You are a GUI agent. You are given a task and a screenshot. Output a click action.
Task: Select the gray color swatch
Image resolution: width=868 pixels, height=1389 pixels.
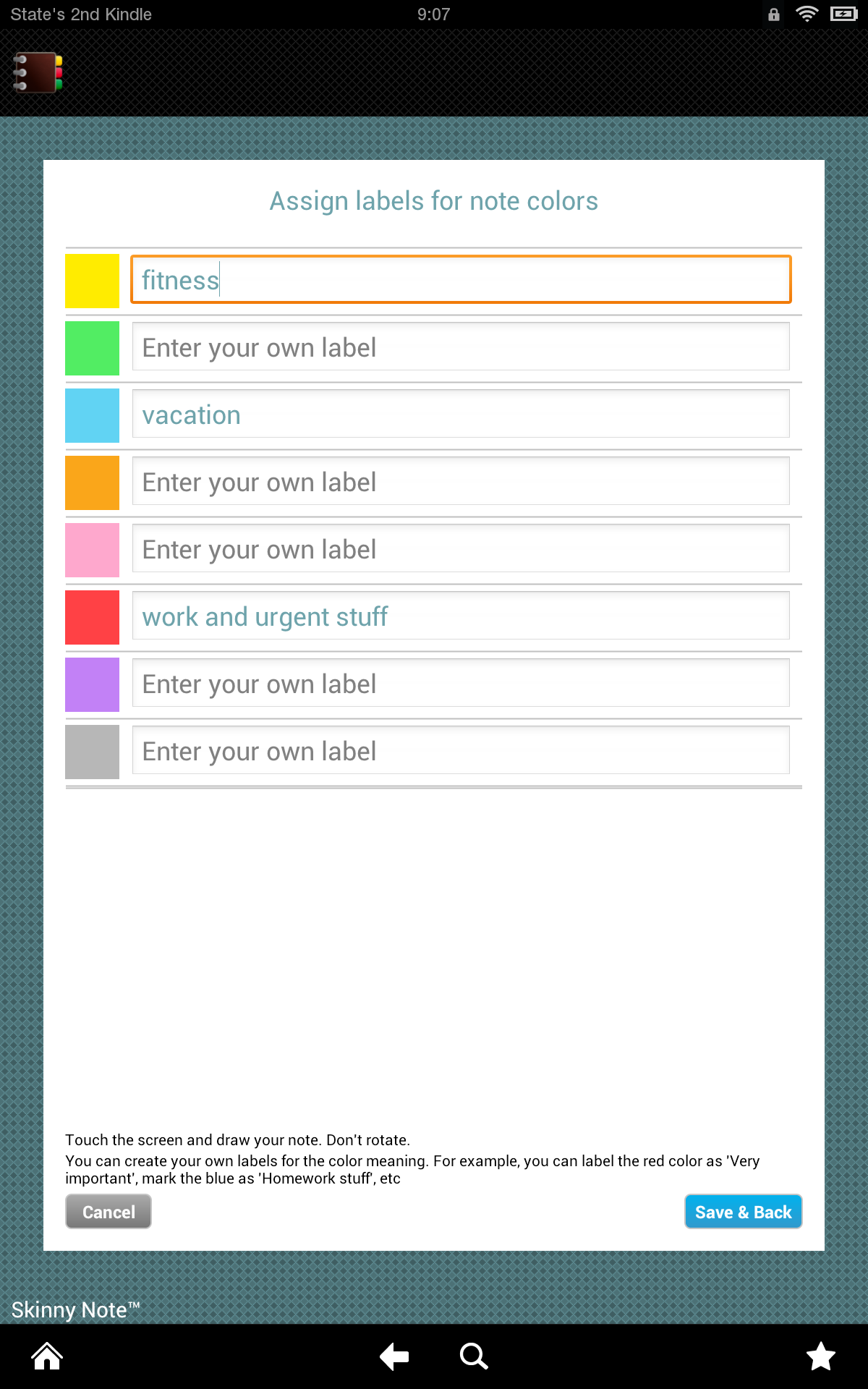click(x=92, y=752)
